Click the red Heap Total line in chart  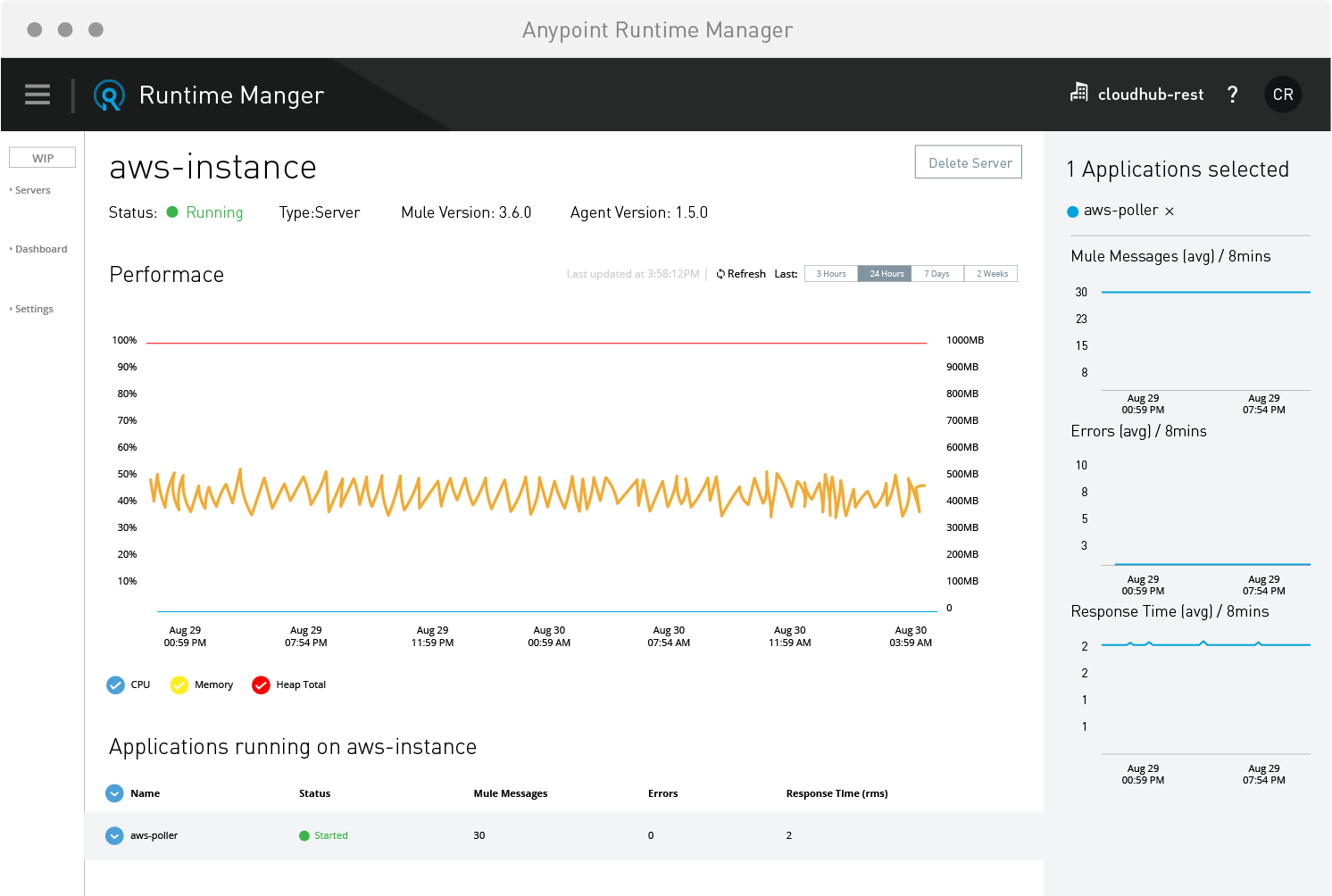pyautogui.click(x=536, y=343)
